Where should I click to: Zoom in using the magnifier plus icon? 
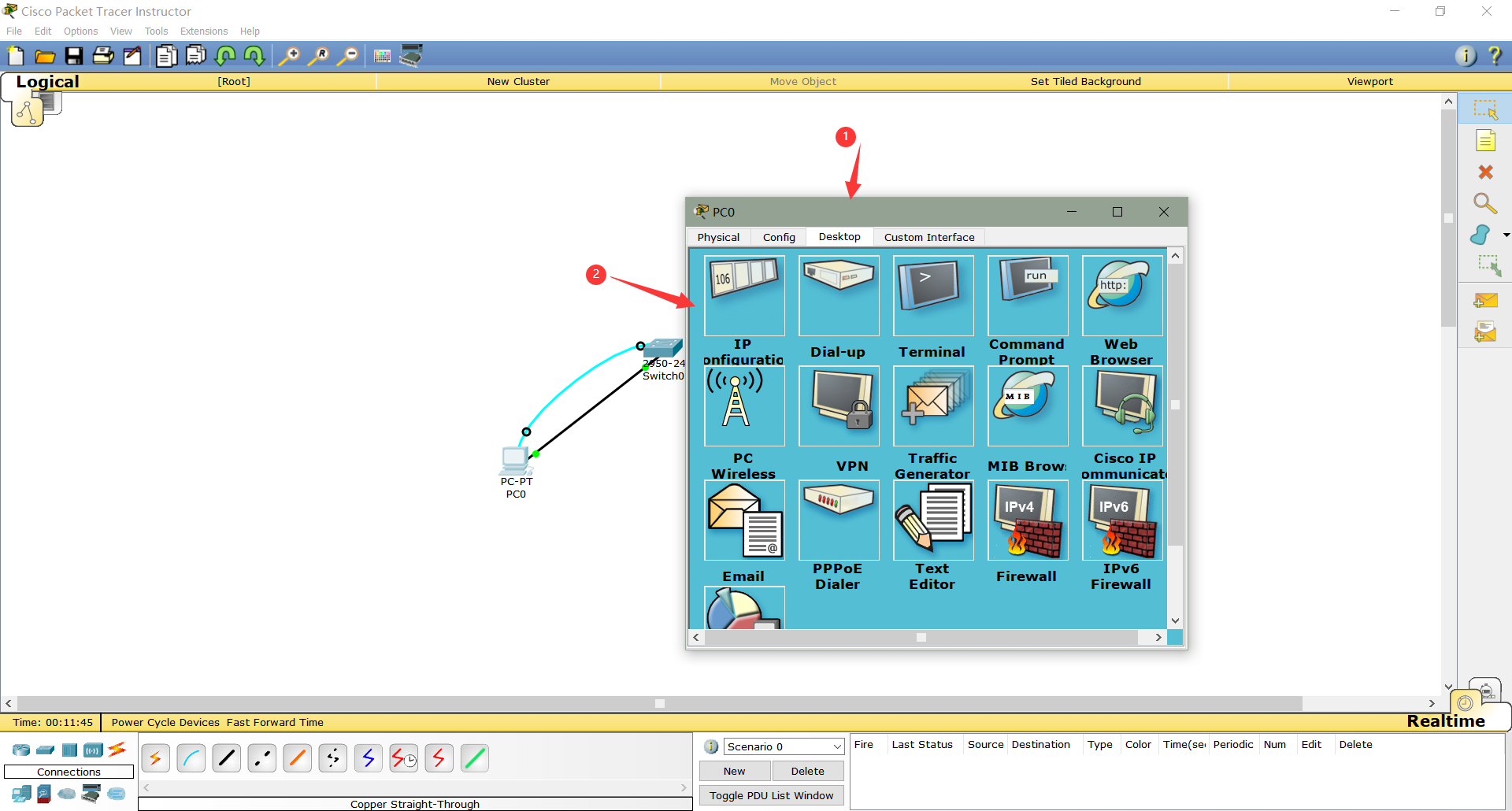coord(289,56)
